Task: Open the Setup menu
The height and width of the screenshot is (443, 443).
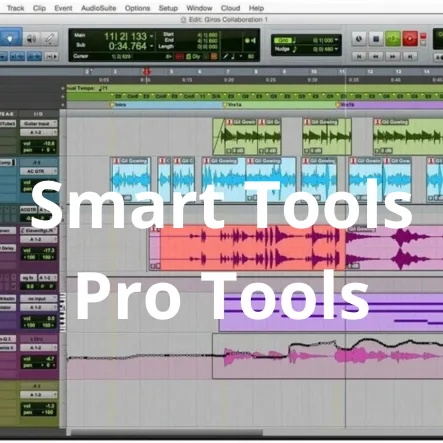Action: click(x=168, y=8)
